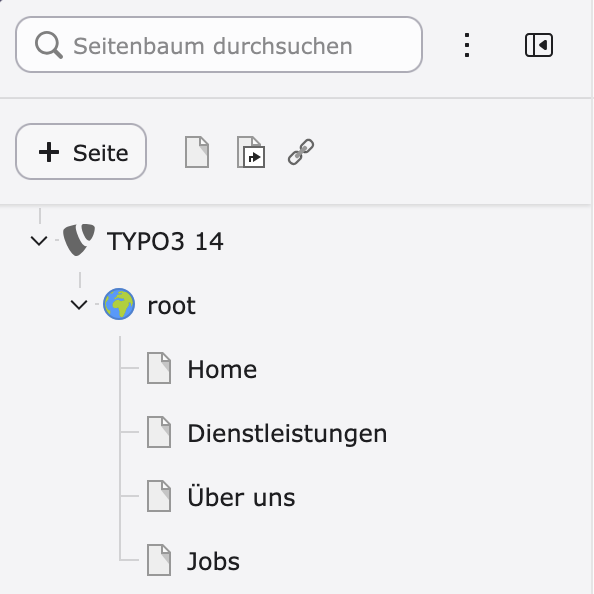
Task: Select the Jobs page entry
Action: click(213, 561)
